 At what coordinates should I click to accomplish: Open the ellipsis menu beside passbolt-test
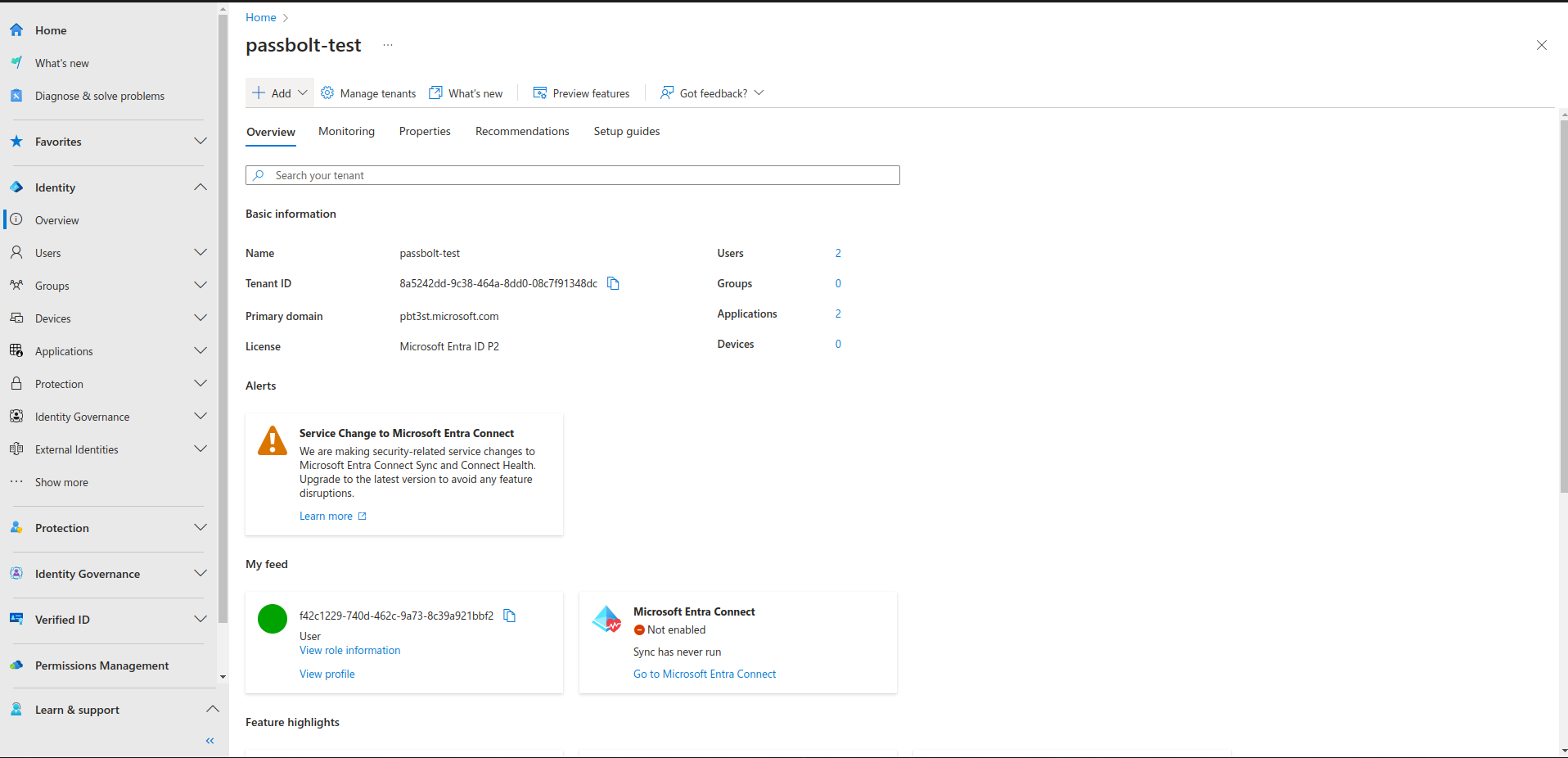click(388, 45)
